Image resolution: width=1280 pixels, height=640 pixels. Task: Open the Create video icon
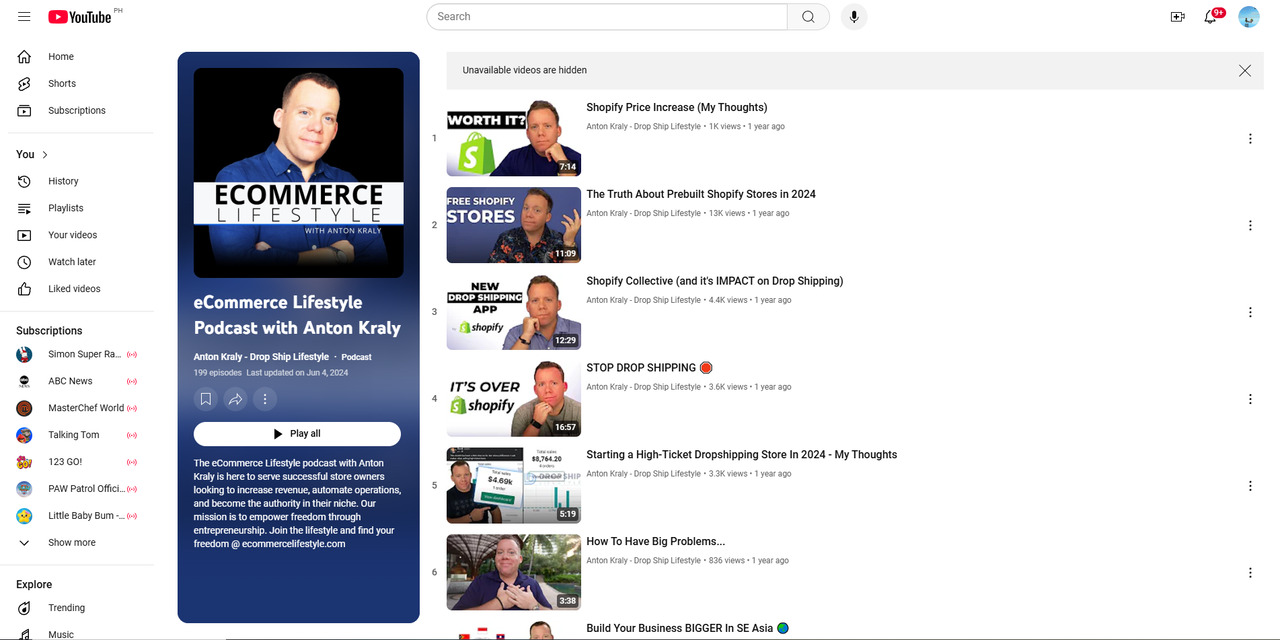[x=1177, y=17]
